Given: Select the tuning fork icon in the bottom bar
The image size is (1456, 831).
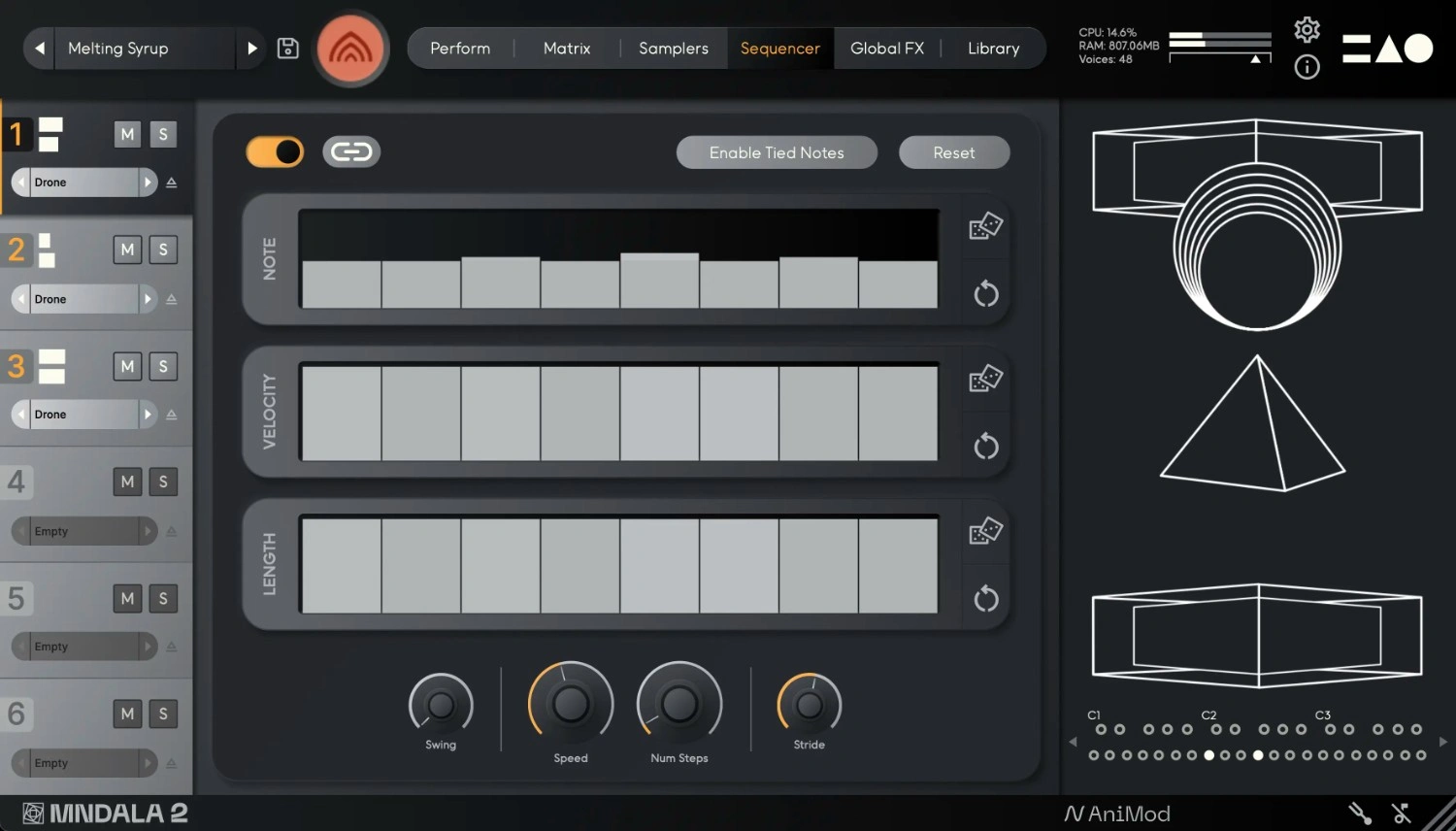Looking at the screenshot, I should (1358, 813).
